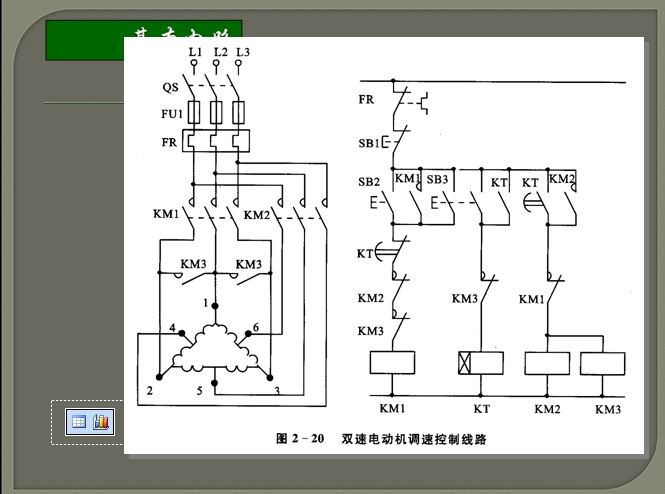Click motor terminal number 1
Screen dimensions: 665x494
click(x=207, y=301)
